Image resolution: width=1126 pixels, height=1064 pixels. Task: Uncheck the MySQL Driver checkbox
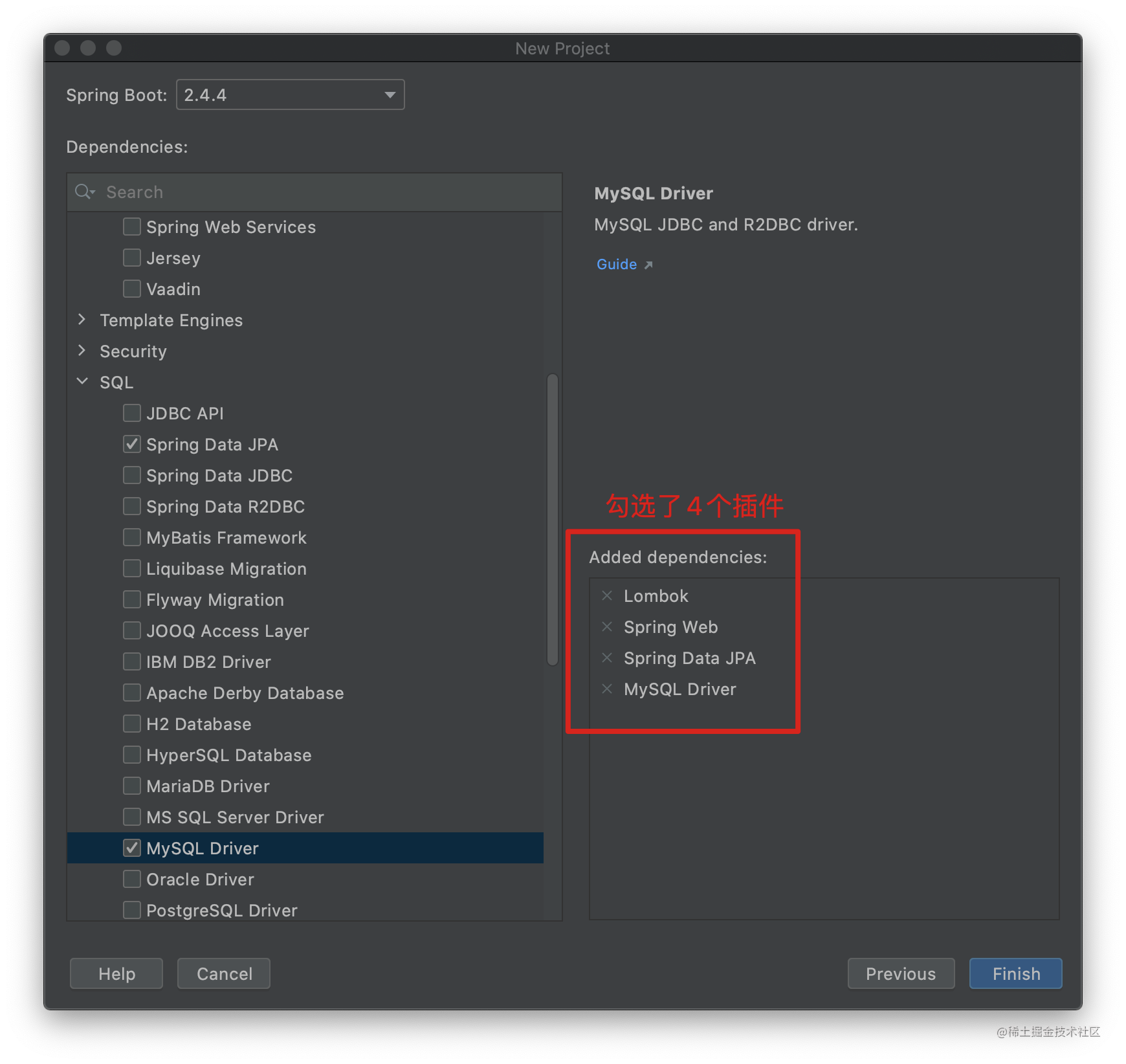[x=132, y=848]
